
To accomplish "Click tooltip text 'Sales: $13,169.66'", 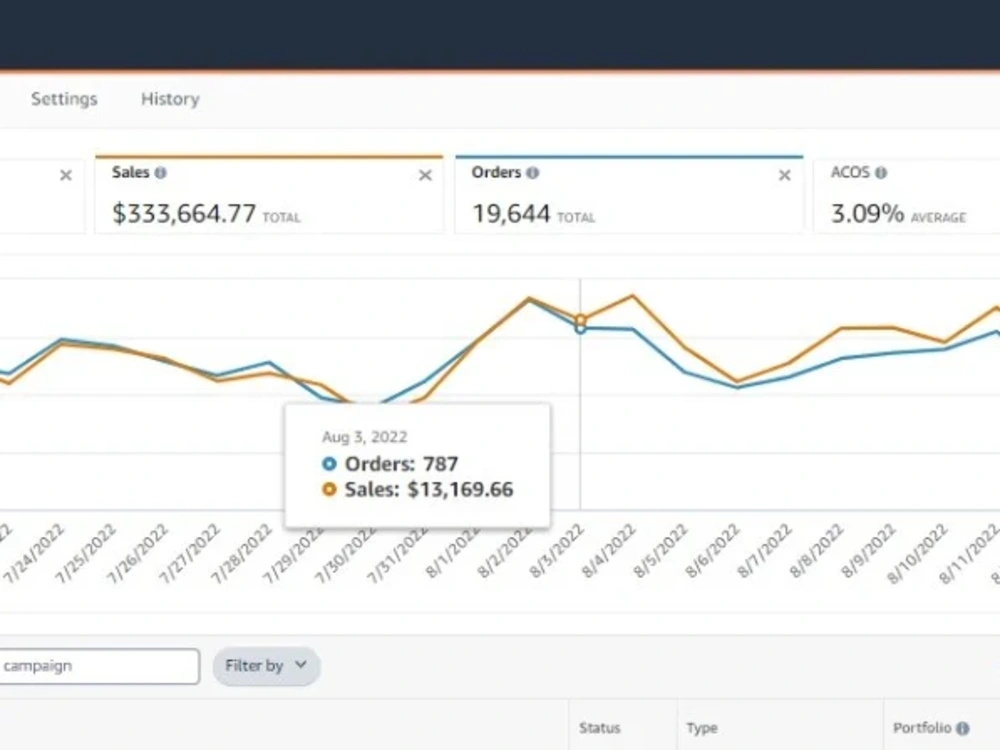I will (429, 490).
